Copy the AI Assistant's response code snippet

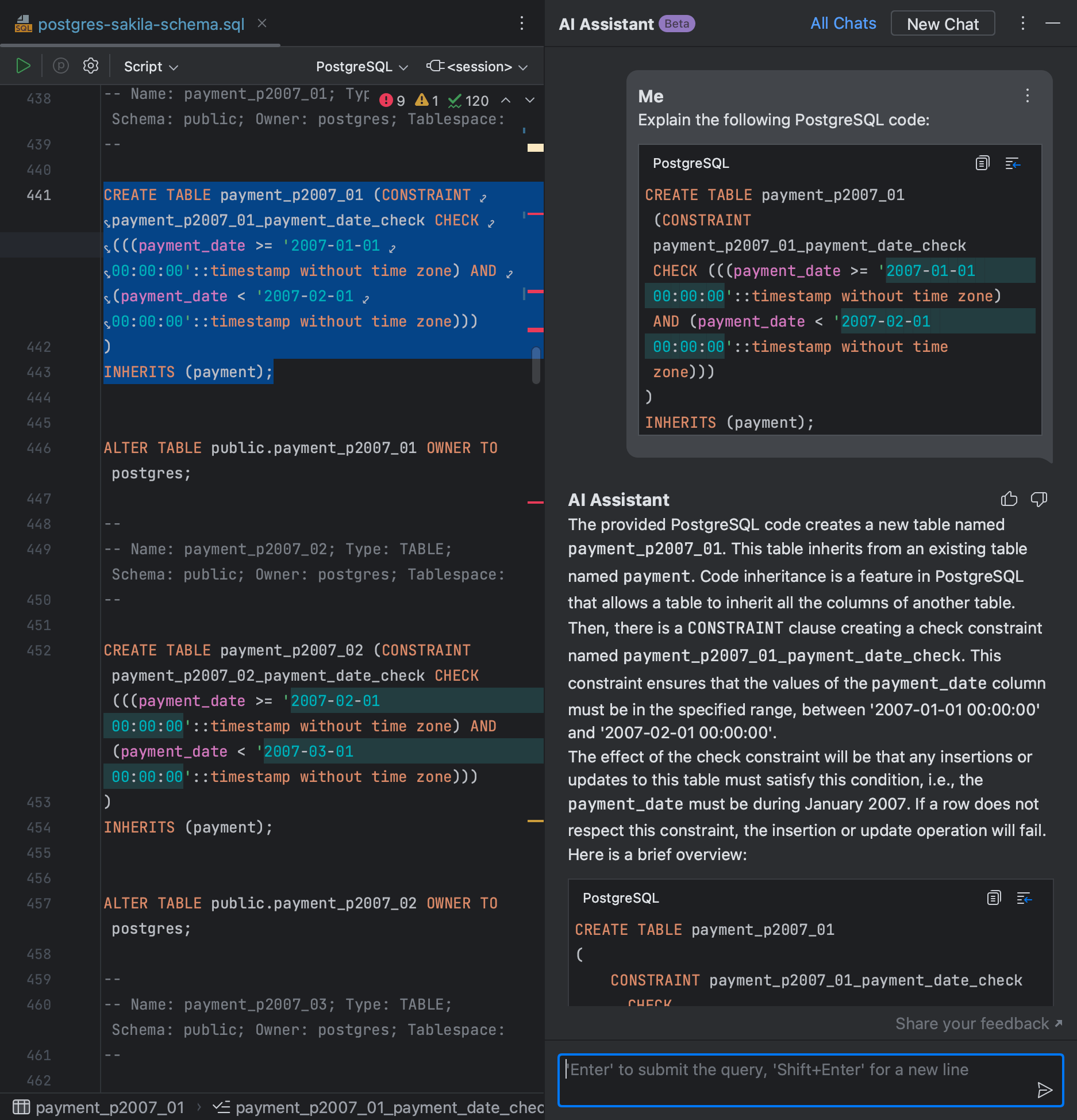tap(994, 897)
